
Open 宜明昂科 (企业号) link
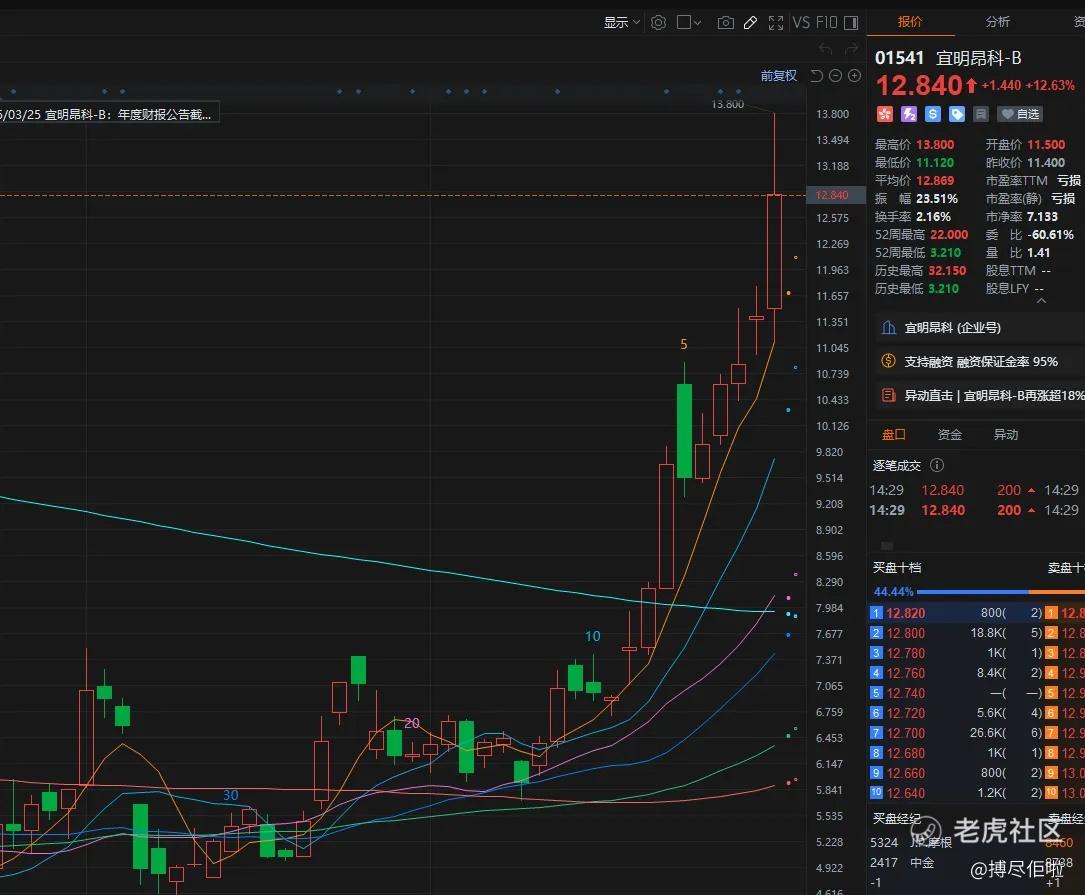(953, 327)
